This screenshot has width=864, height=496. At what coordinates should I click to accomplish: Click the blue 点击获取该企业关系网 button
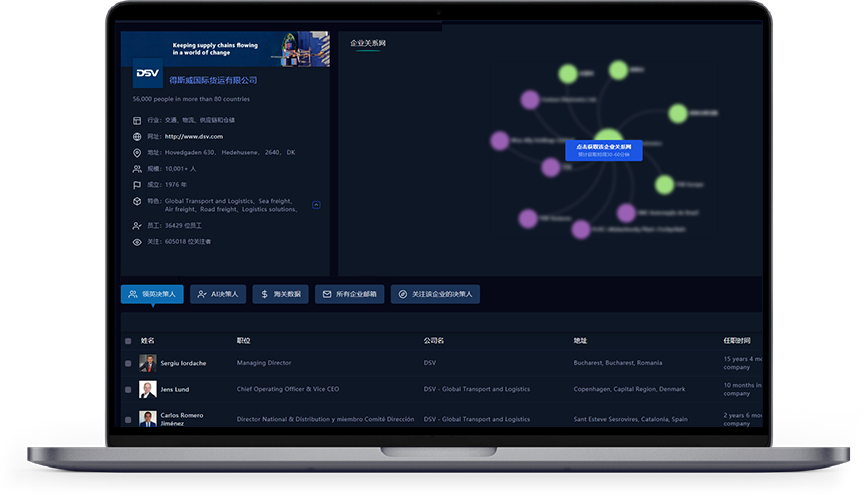point(604,150)
